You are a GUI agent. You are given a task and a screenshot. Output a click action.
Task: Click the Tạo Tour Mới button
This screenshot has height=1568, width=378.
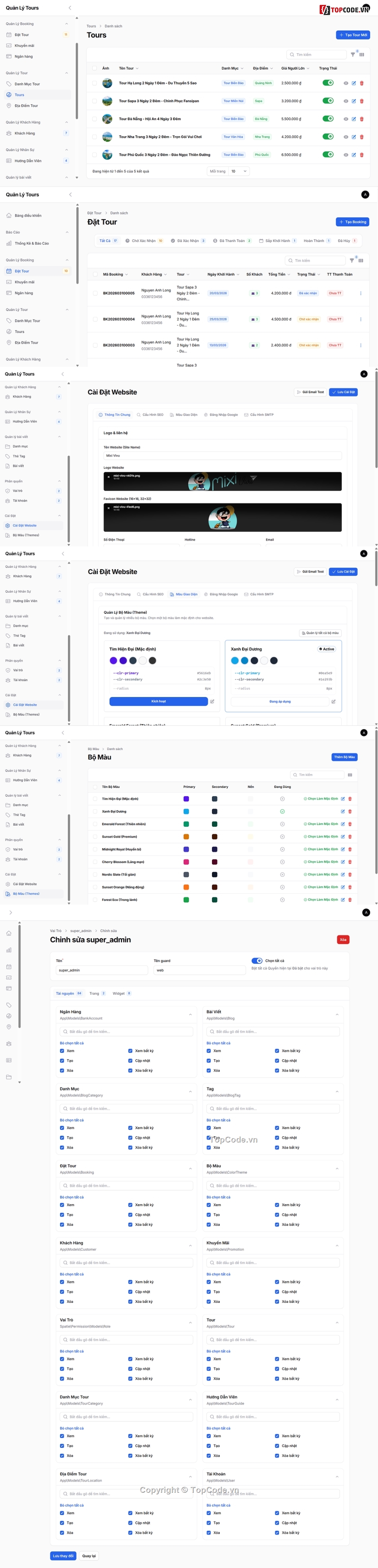[353, 35]
